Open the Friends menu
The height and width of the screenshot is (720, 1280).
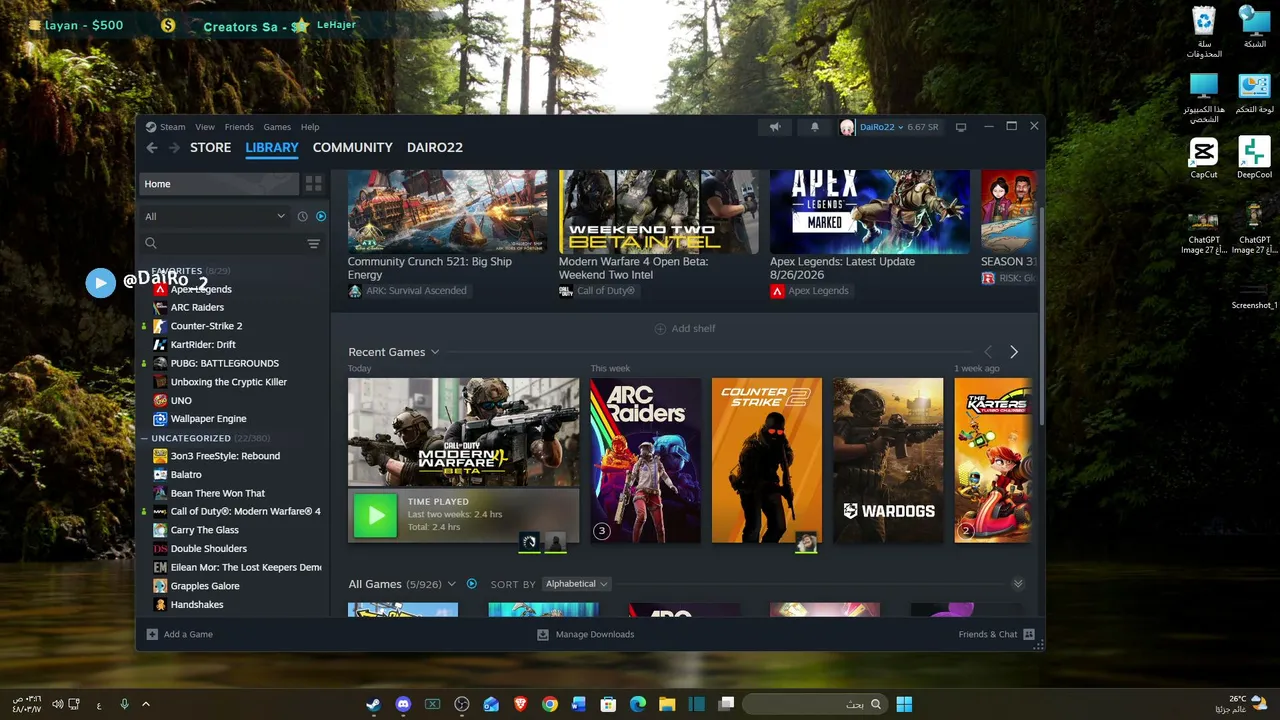(x=239, y=127)
